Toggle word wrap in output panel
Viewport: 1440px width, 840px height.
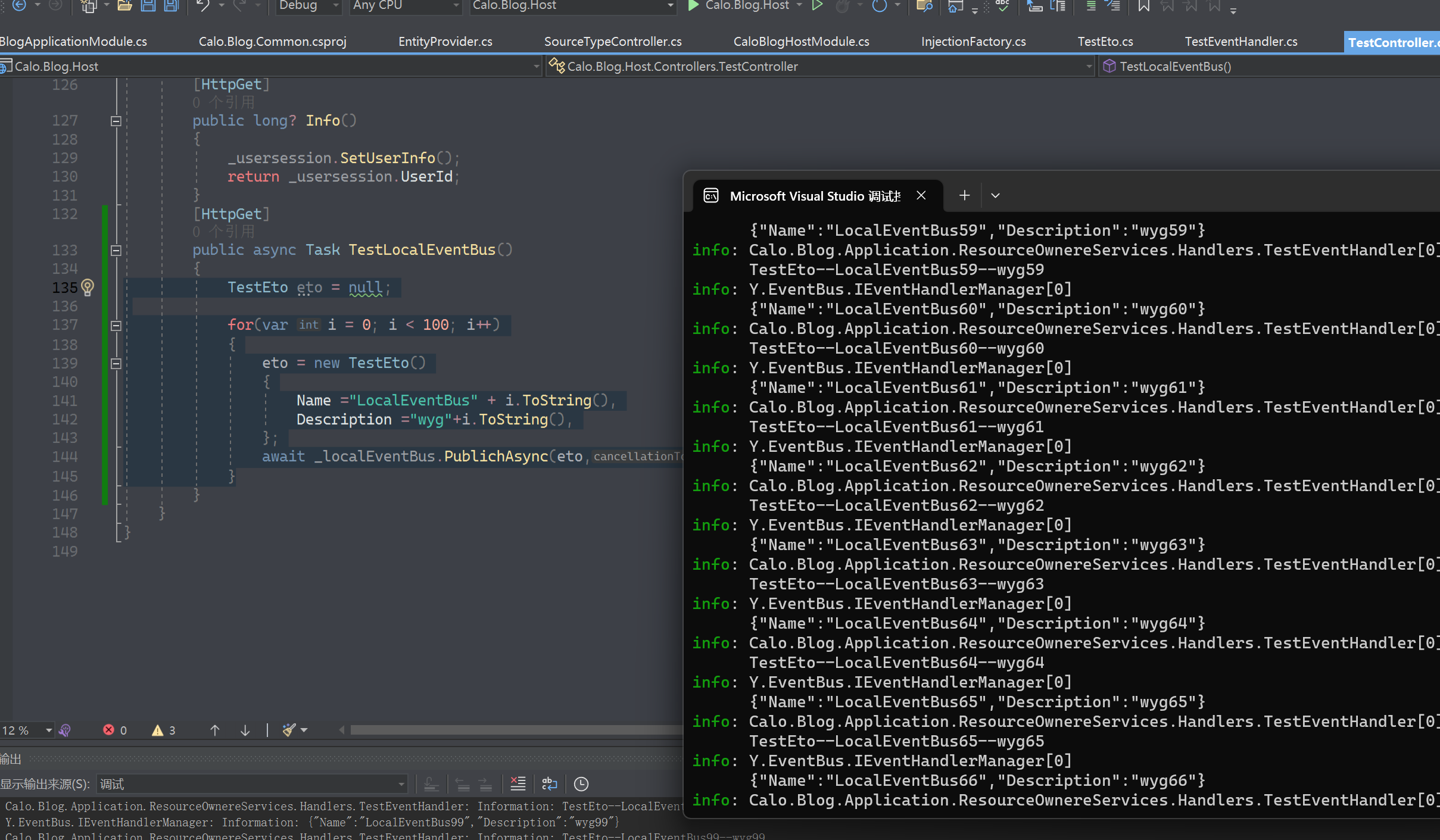[x=549, y=784]
